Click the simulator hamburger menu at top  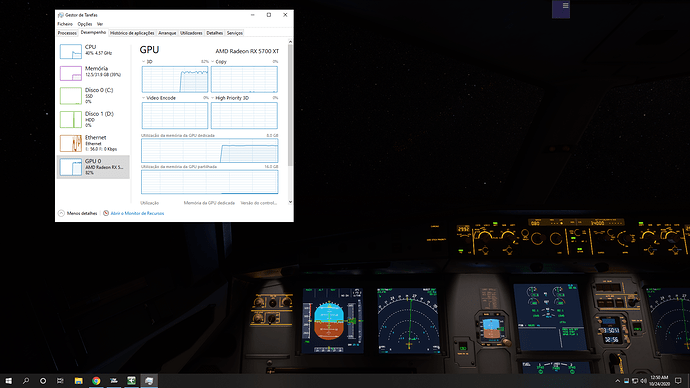pos(565,6)
